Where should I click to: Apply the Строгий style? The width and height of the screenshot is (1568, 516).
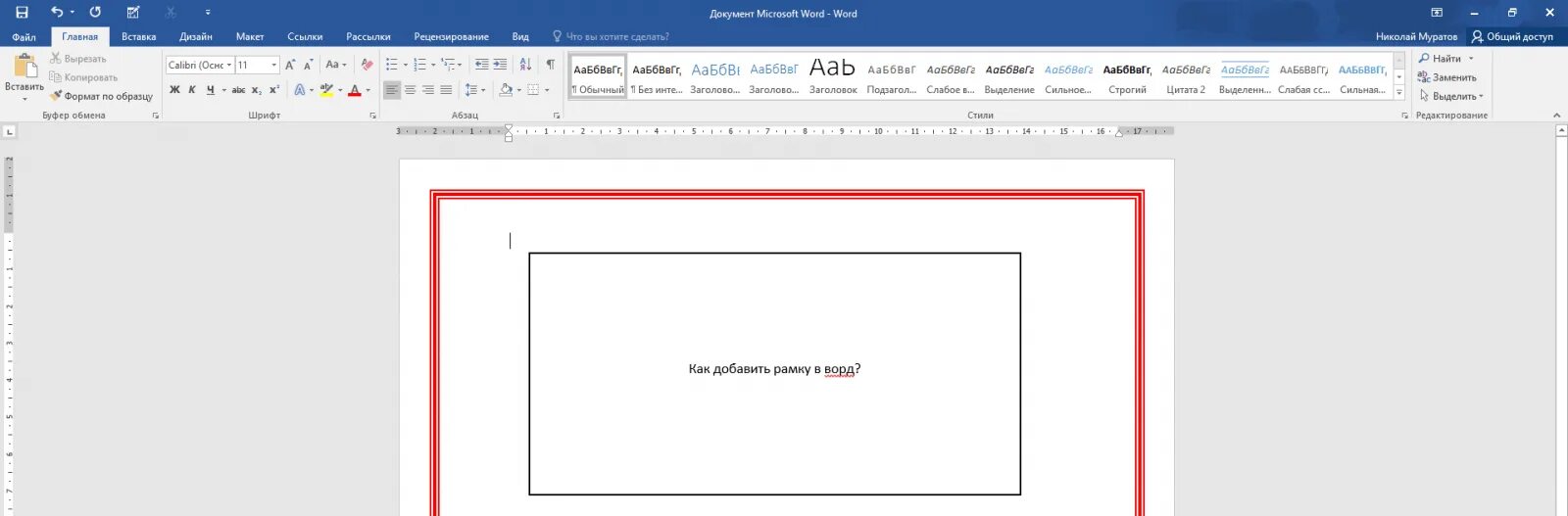(x=1127, y=77)
